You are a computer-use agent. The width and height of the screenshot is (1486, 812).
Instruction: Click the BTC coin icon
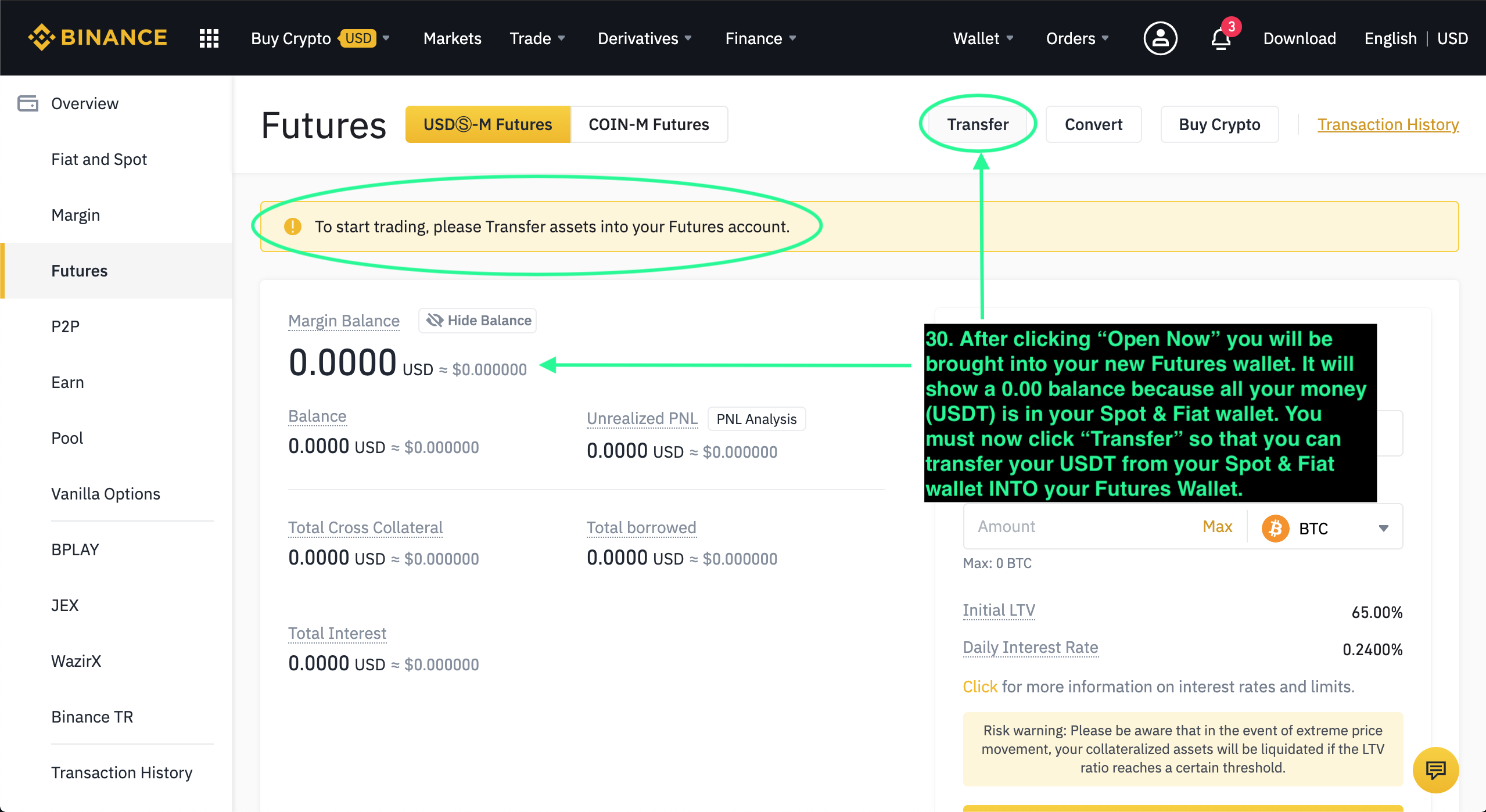click(x=1275, y=529)
